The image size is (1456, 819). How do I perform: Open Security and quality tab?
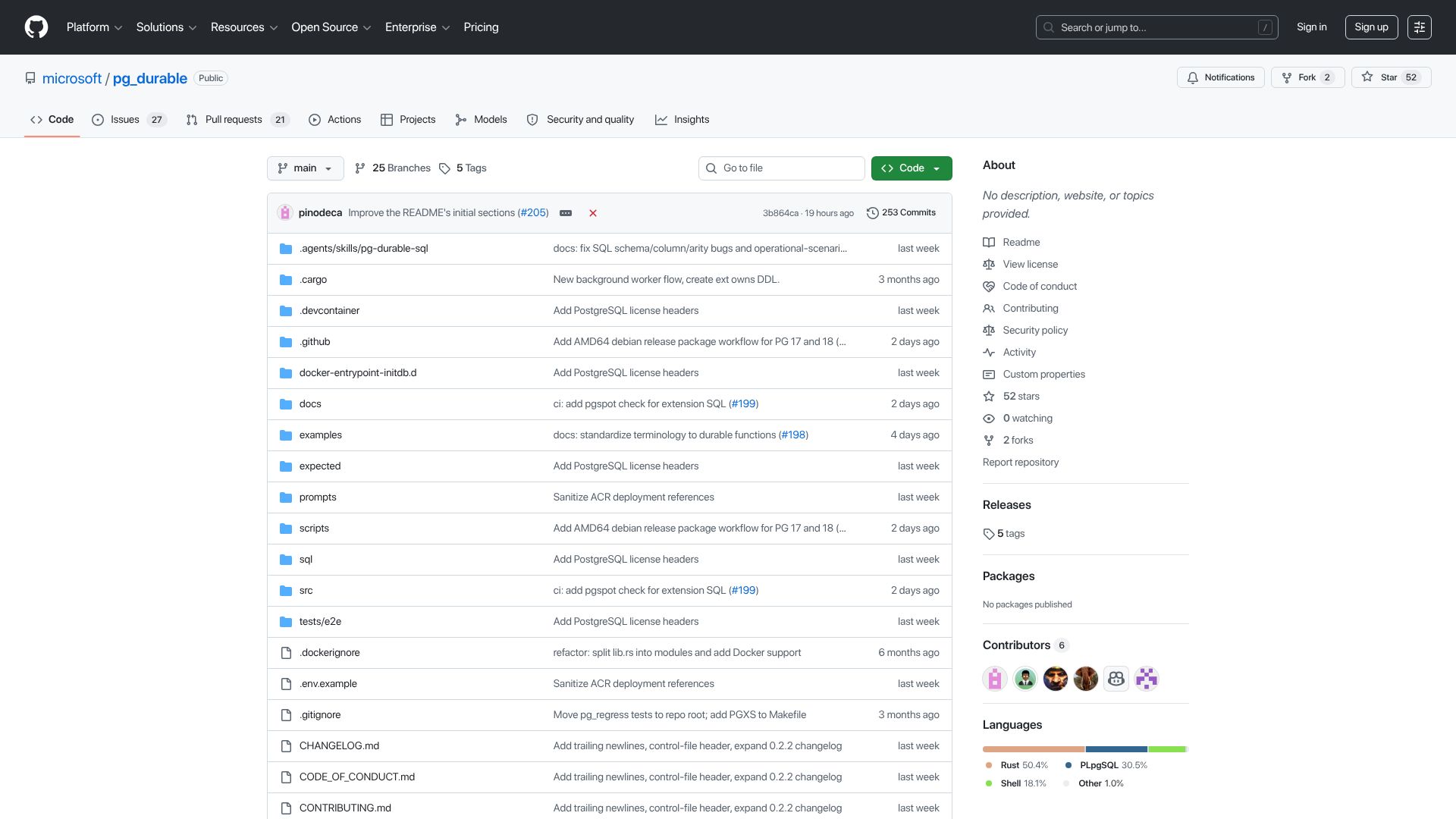[580, 120]
